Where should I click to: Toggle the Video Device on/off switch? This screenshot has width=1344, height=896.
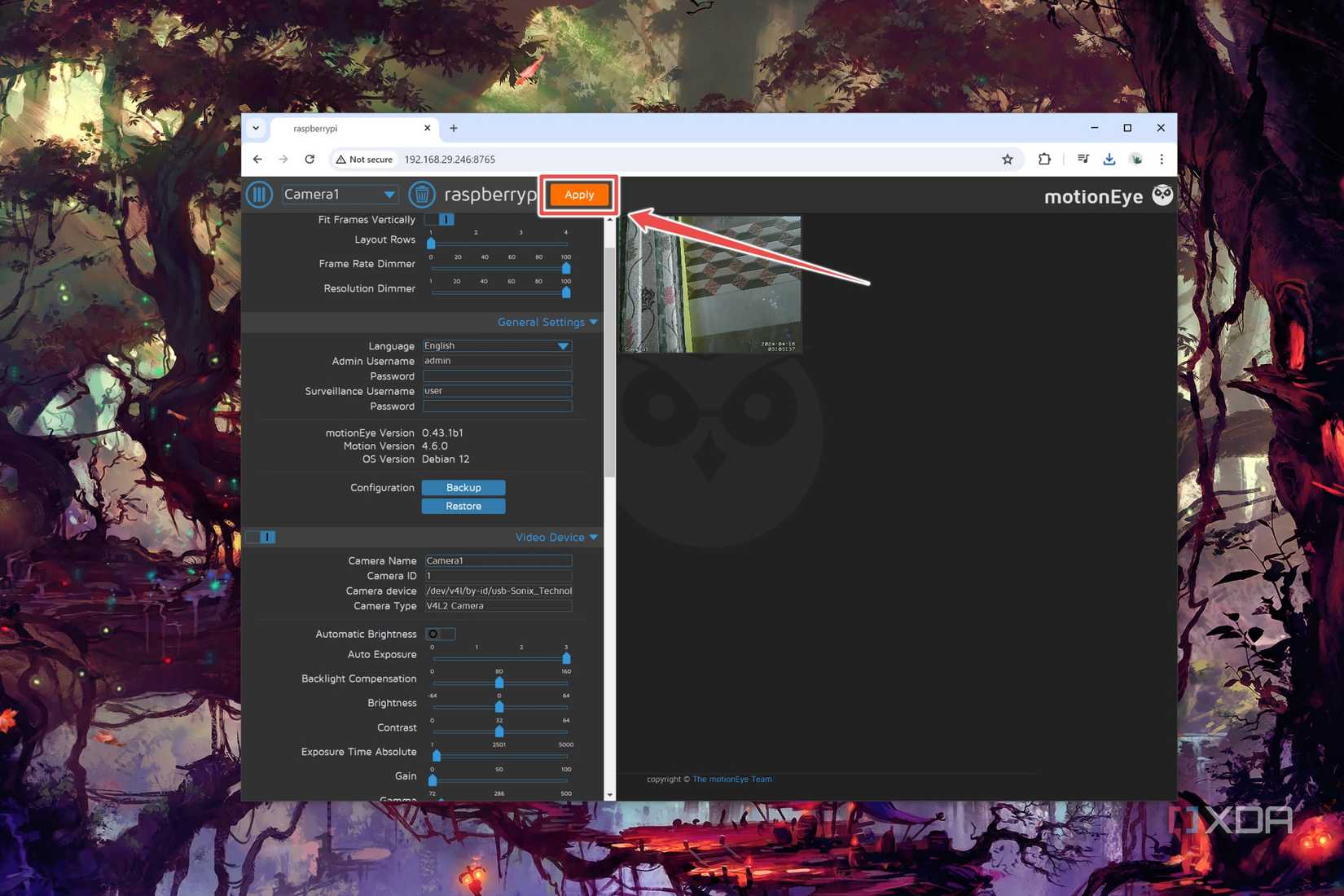pyautogui.click(x=261, y=538)
